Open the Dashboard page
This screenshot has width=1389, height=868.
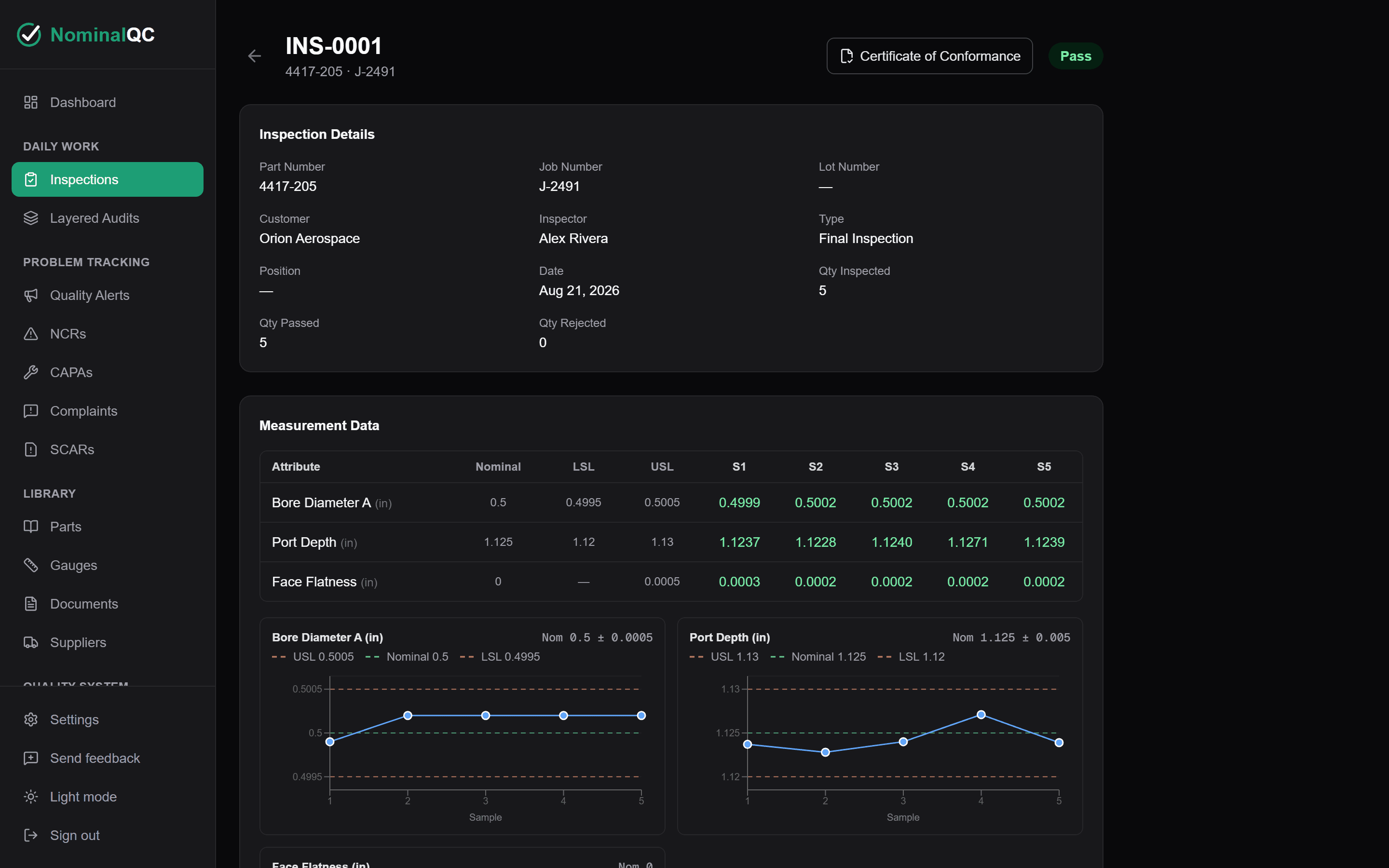(108, 102)
